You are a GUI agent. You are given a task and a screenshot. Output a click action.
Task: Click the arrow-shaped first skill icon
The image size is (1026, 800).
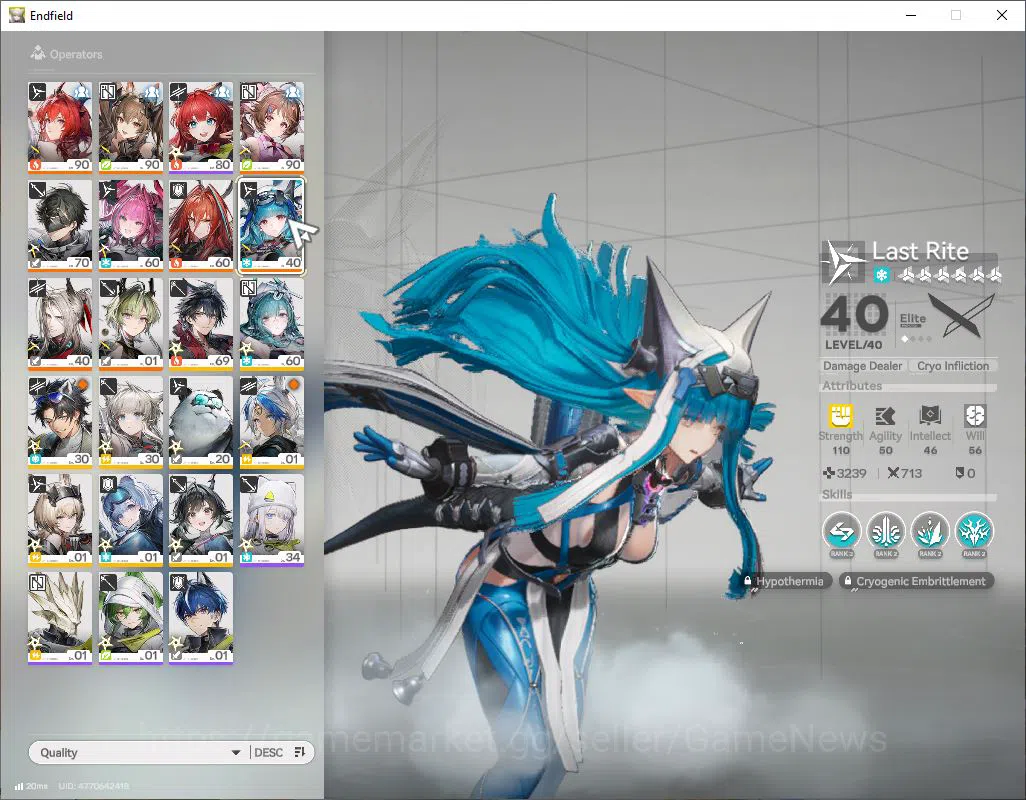pos(841,531)
